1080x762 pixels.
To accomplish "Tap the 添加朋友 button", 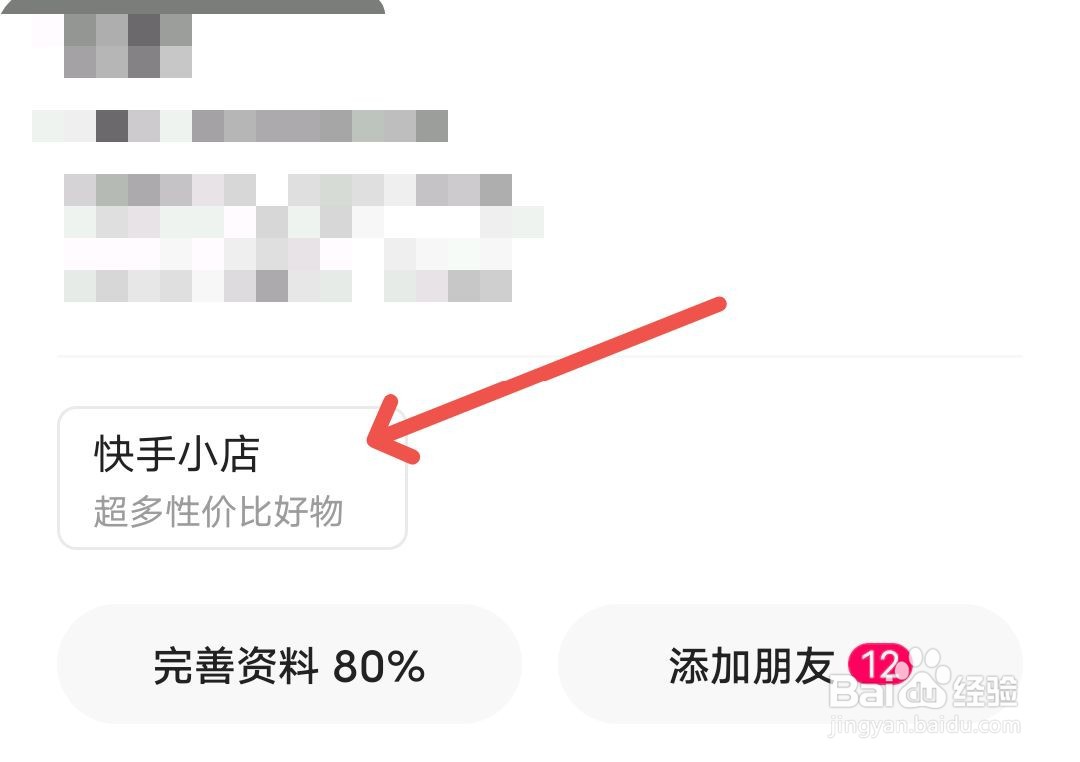I will click(x=790, y=664).
